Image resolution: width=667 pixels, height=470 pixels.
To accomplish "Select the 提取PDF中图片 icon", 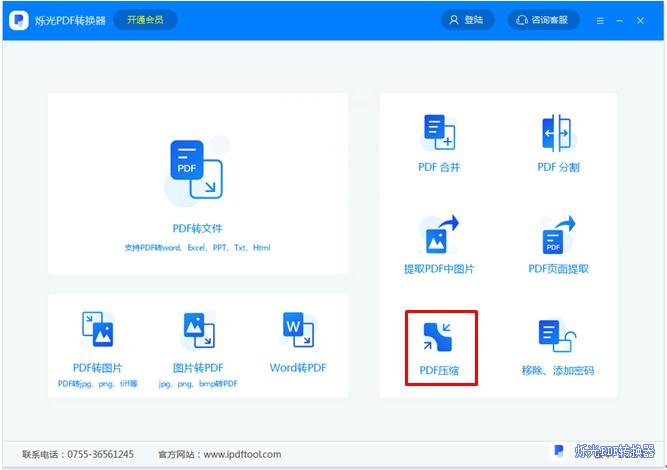I will pos(439,234).
